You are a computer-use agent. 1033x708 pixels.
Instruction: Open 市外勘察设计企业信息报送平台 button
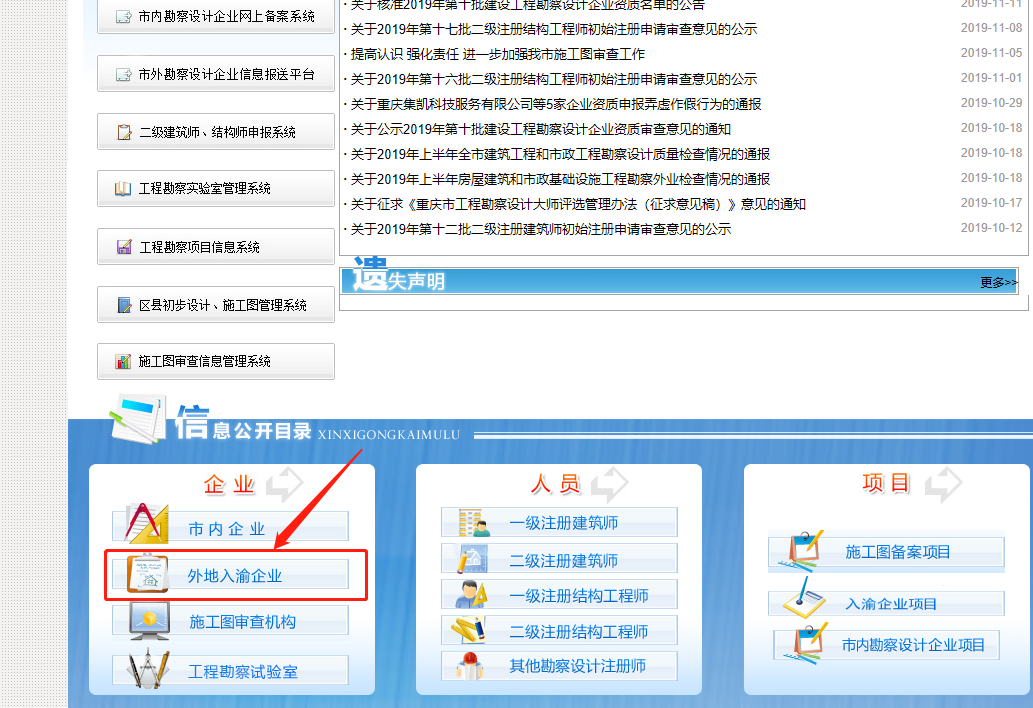(216, 74)
